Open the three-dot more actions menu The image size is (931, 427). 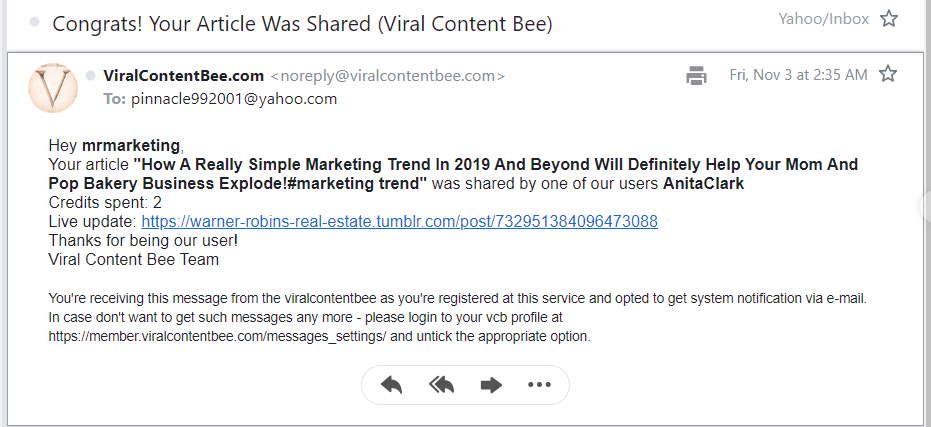(539, 385)
